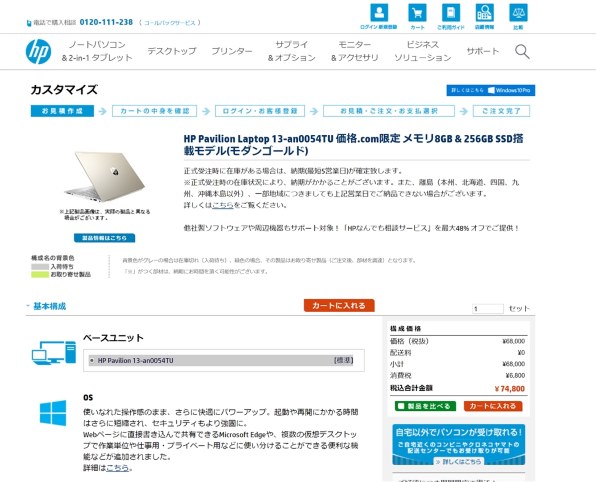Click the HP logo
This screenshot has height=482, width=596.
[x=38, y=51]
